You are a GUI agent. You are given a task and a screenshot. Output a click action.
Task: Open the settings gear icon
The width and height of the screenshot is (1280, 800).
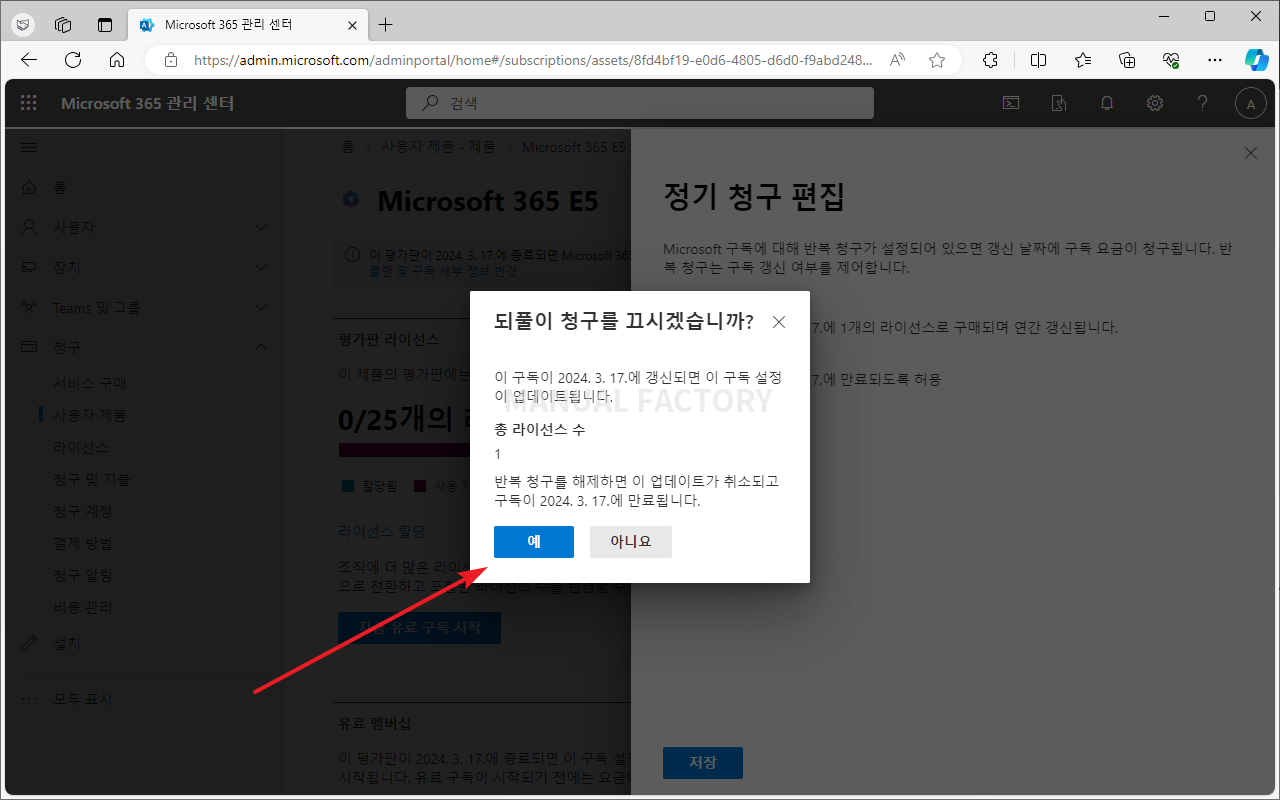click(1155, 103)
